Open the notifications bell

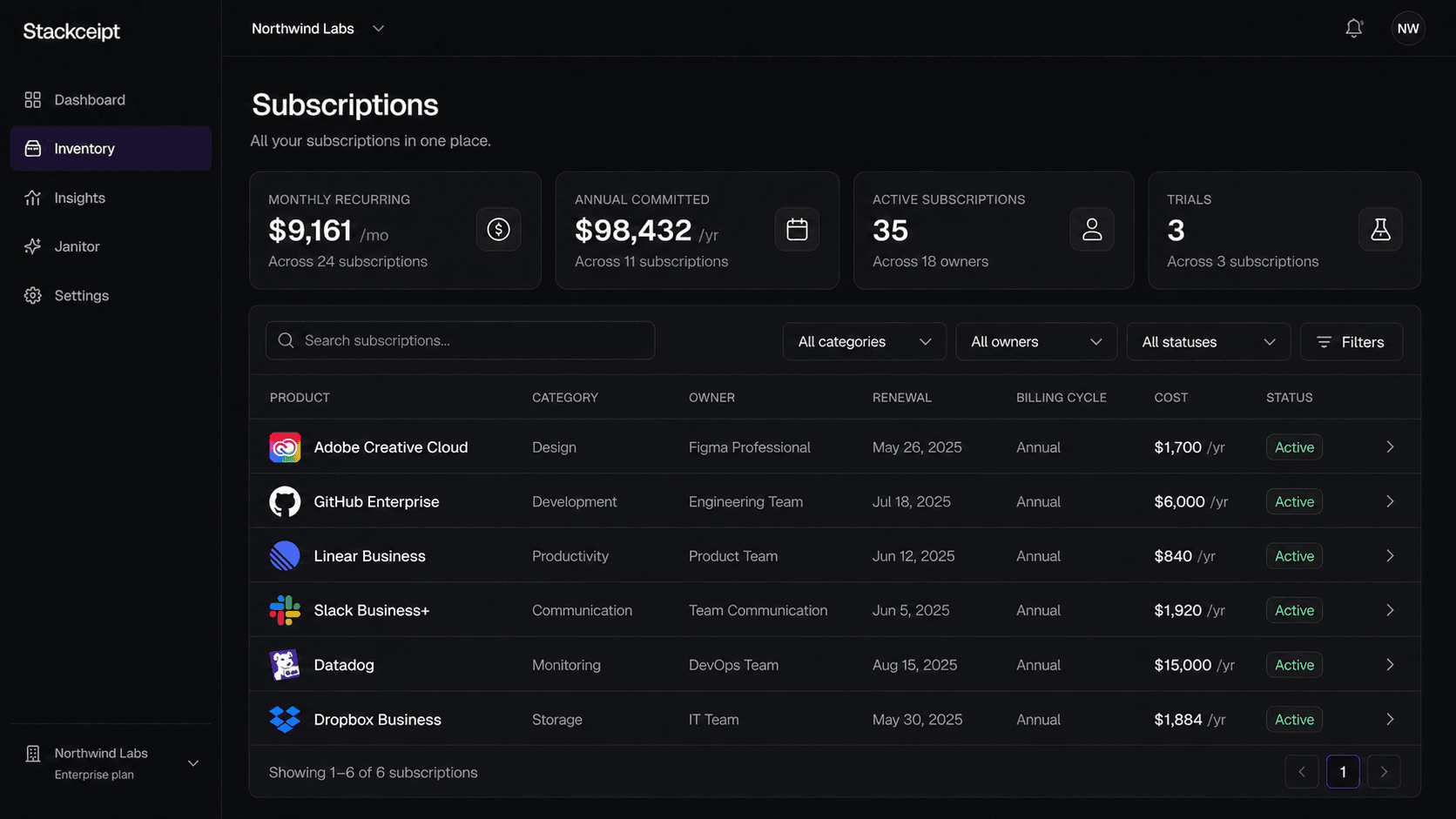(1353, 29)
